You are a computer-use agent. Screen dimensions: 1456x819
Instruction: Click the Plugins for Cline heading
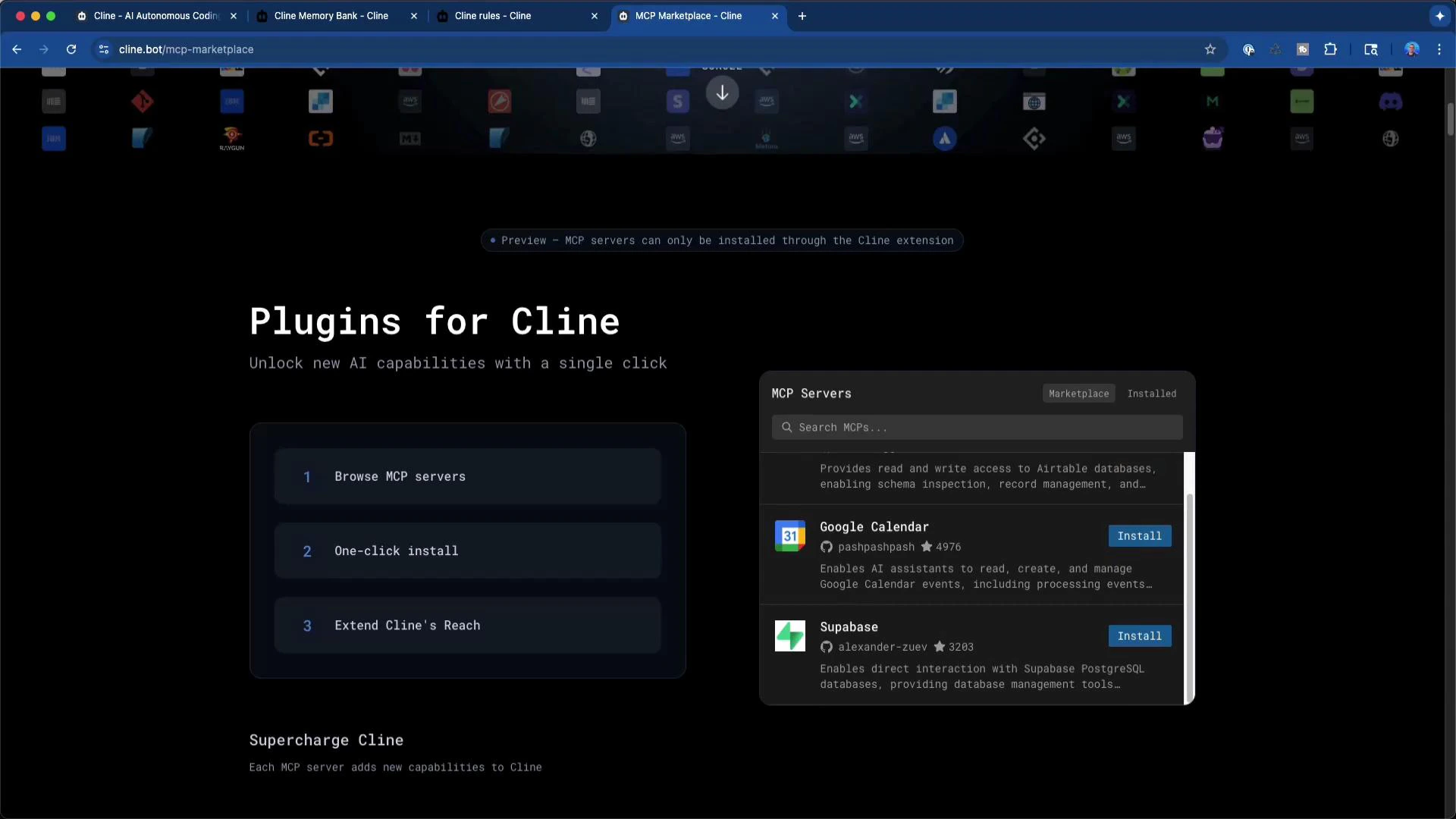pyautogui.click(x=435, y=322)
